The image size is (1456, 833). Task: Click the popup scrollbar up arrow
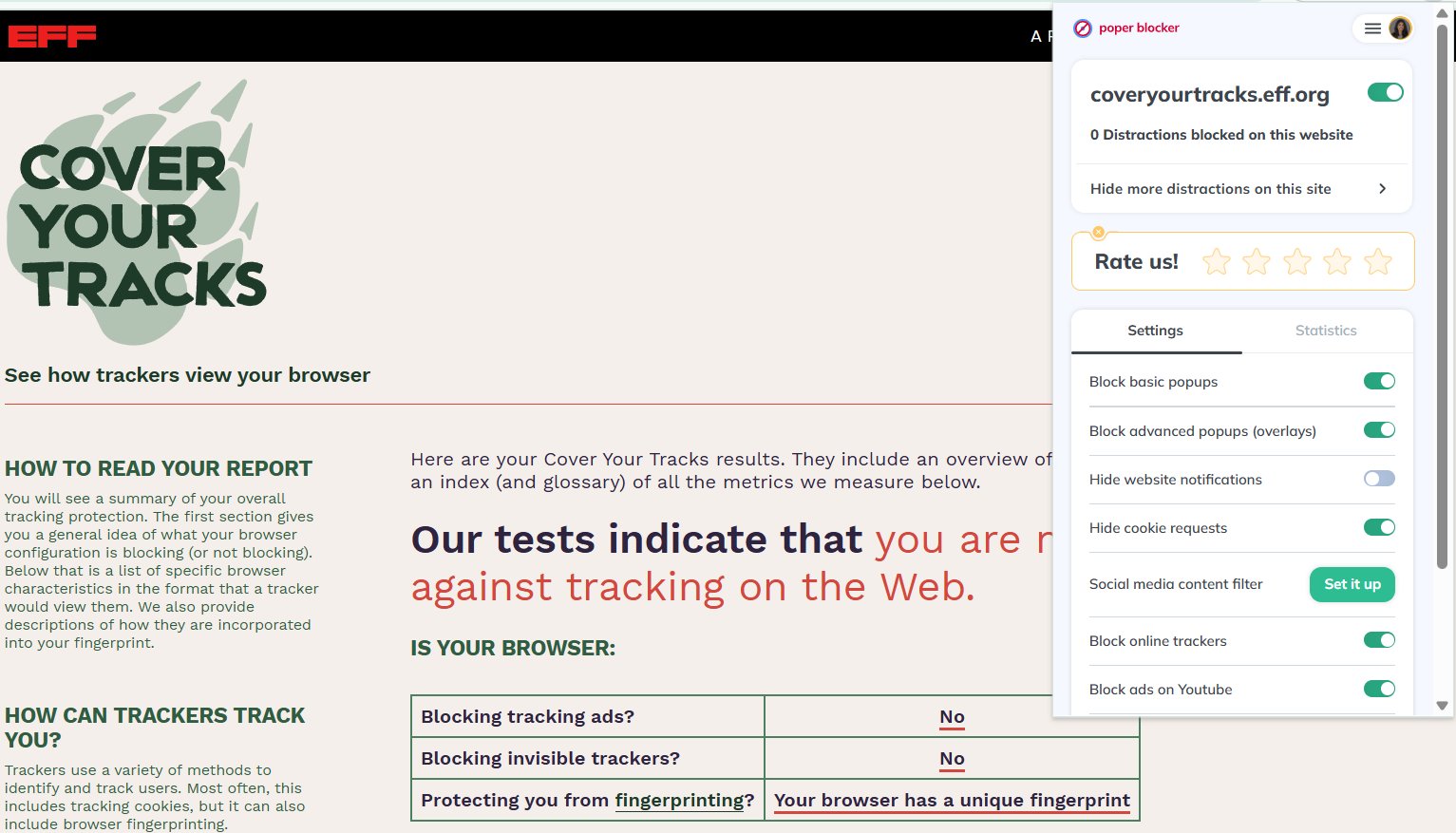click(x=1442, y=13)
